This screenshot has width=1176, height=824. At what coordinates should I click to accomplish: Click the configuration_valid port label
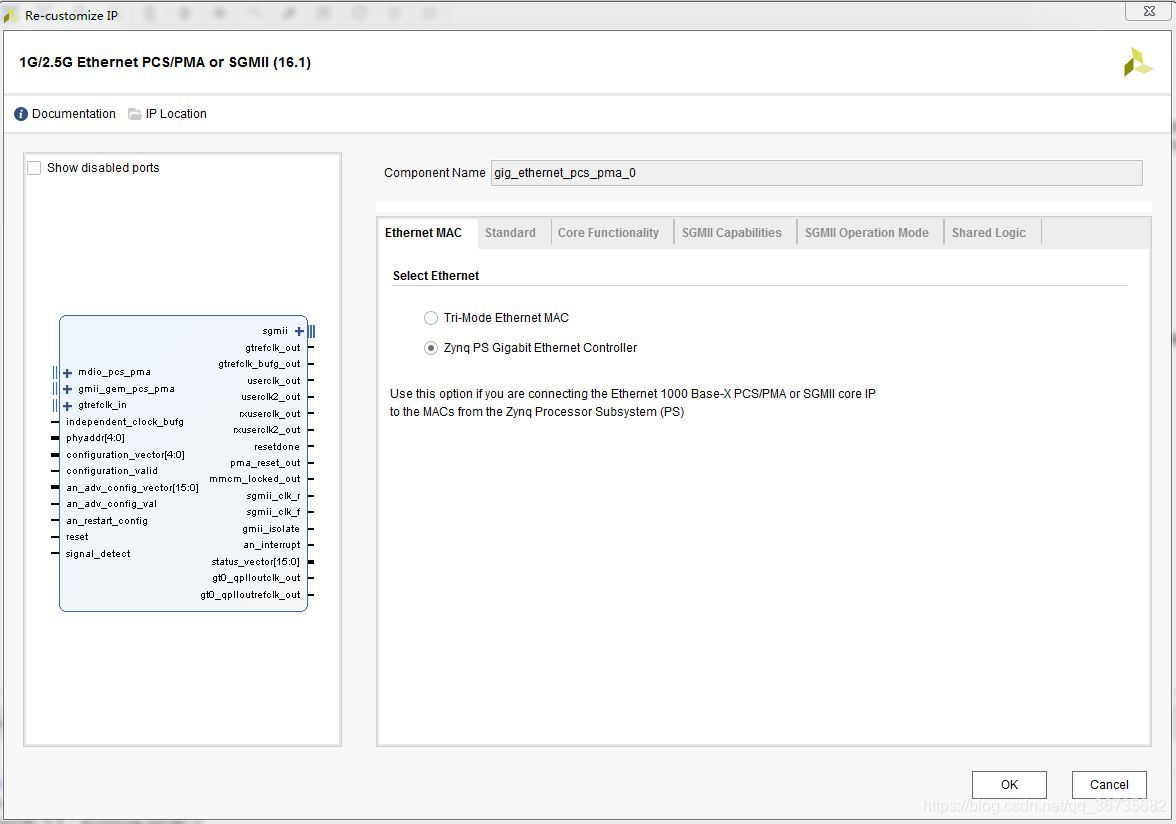pos(112,471)
